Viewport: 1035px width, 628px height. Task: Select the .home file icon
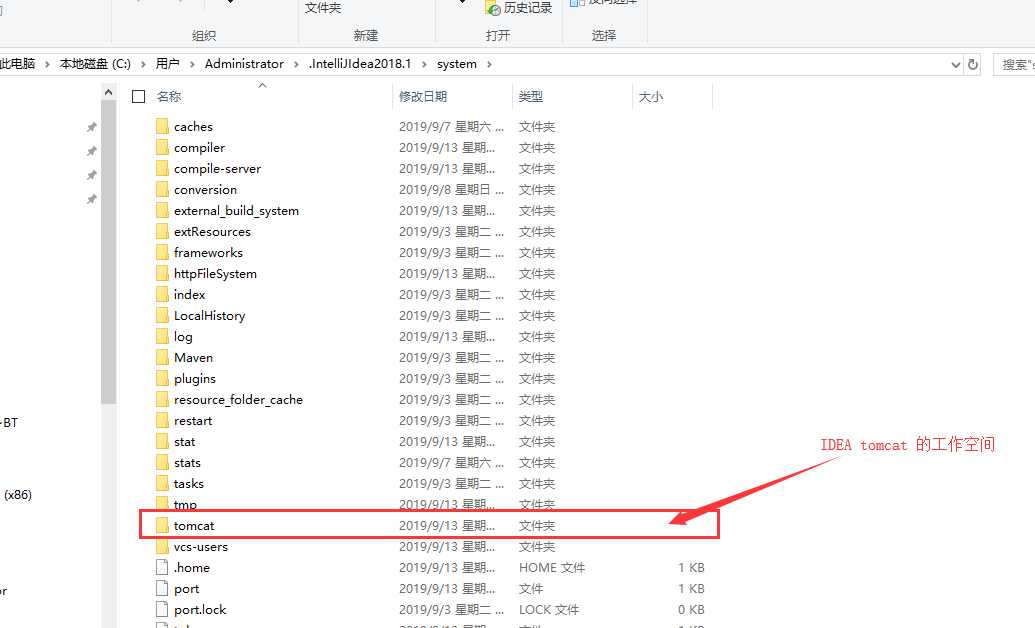point(162,568)
